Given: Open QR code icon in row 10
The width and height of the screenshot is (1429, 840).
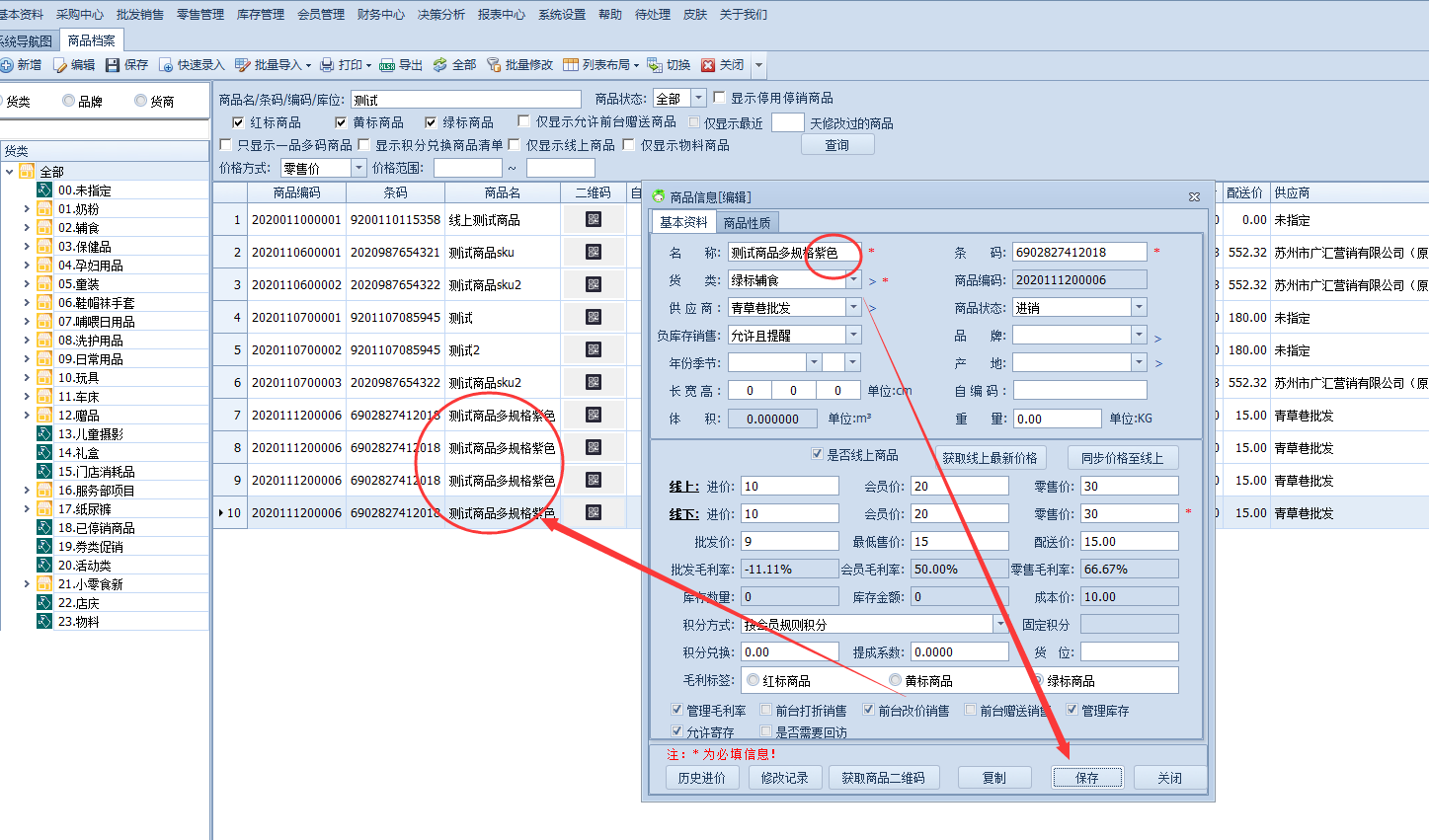Looking at the screenshot, I should click(594, 512).
